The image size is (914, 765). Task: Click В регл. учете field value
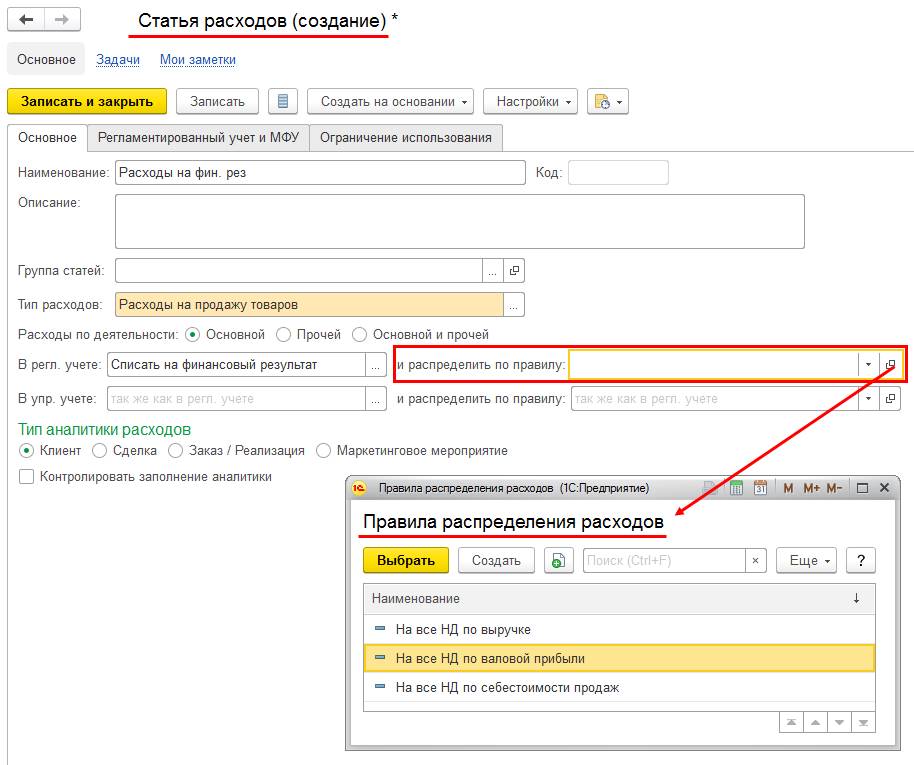tap(236, 365)
